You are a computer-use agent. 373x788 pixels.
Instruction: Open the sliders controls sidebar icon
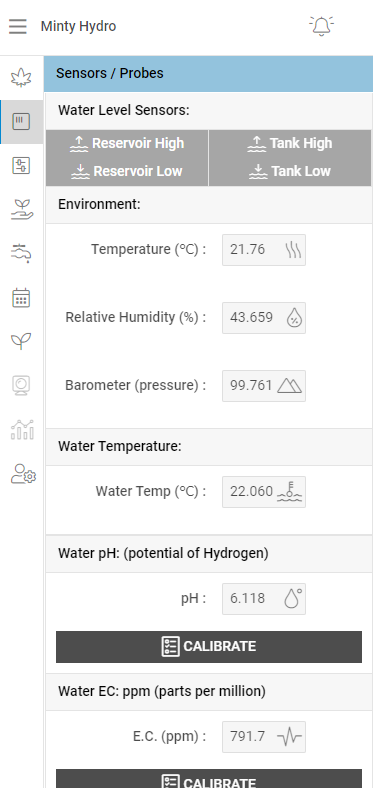point(21,165)
